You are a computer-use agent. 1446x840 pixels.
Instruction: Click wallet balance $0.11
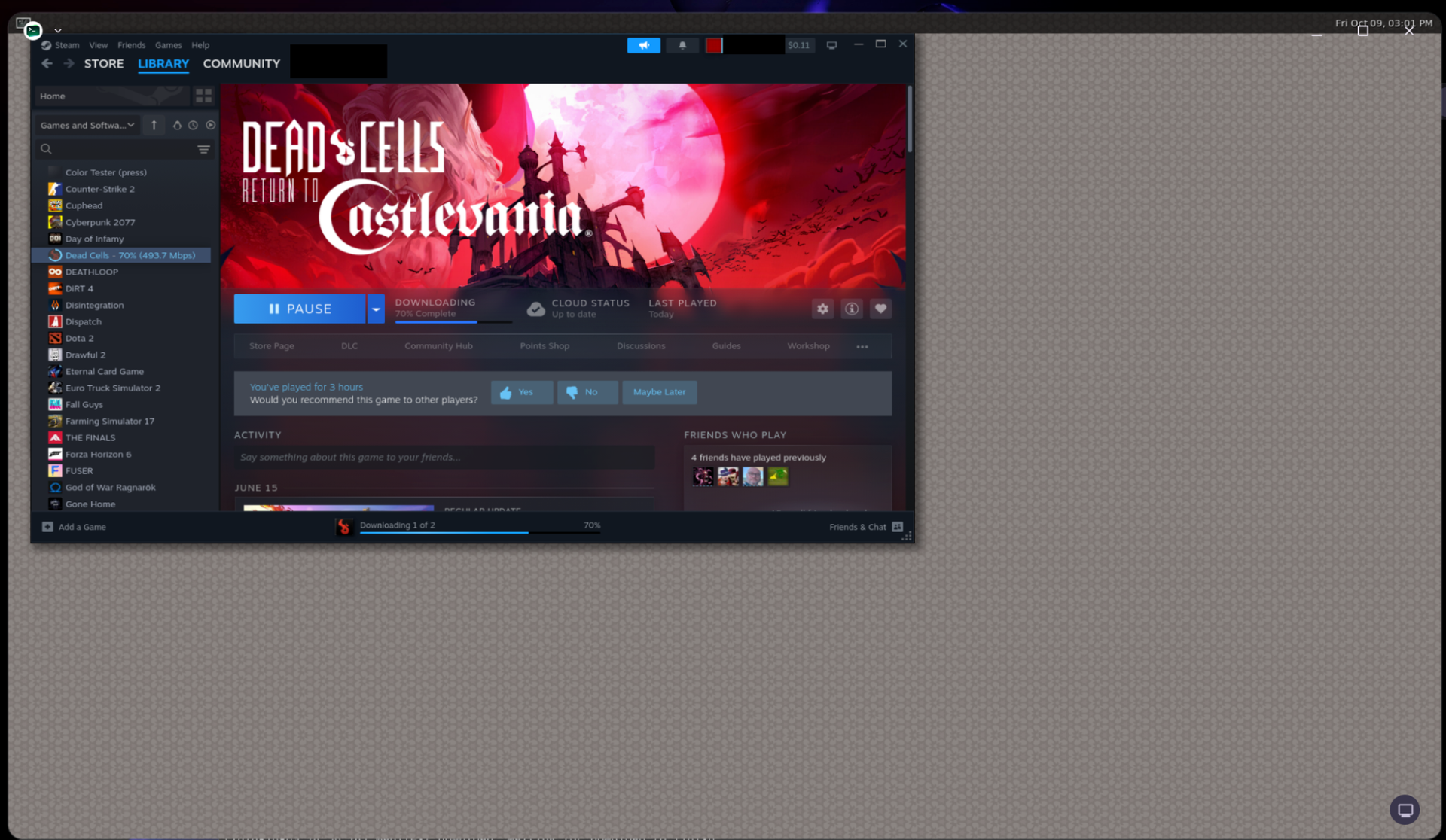tap(798, 45)
